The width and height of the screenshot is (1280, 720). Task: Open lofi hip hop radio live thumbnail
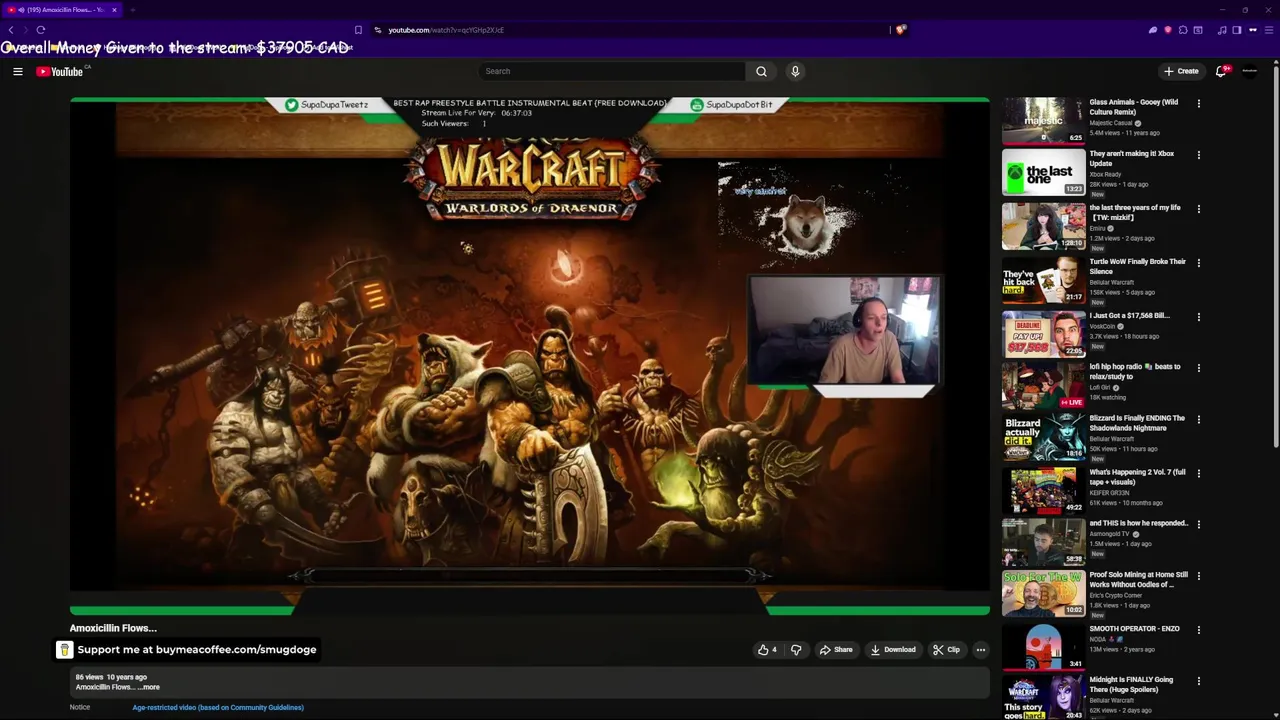click(x=1043, y=386)
